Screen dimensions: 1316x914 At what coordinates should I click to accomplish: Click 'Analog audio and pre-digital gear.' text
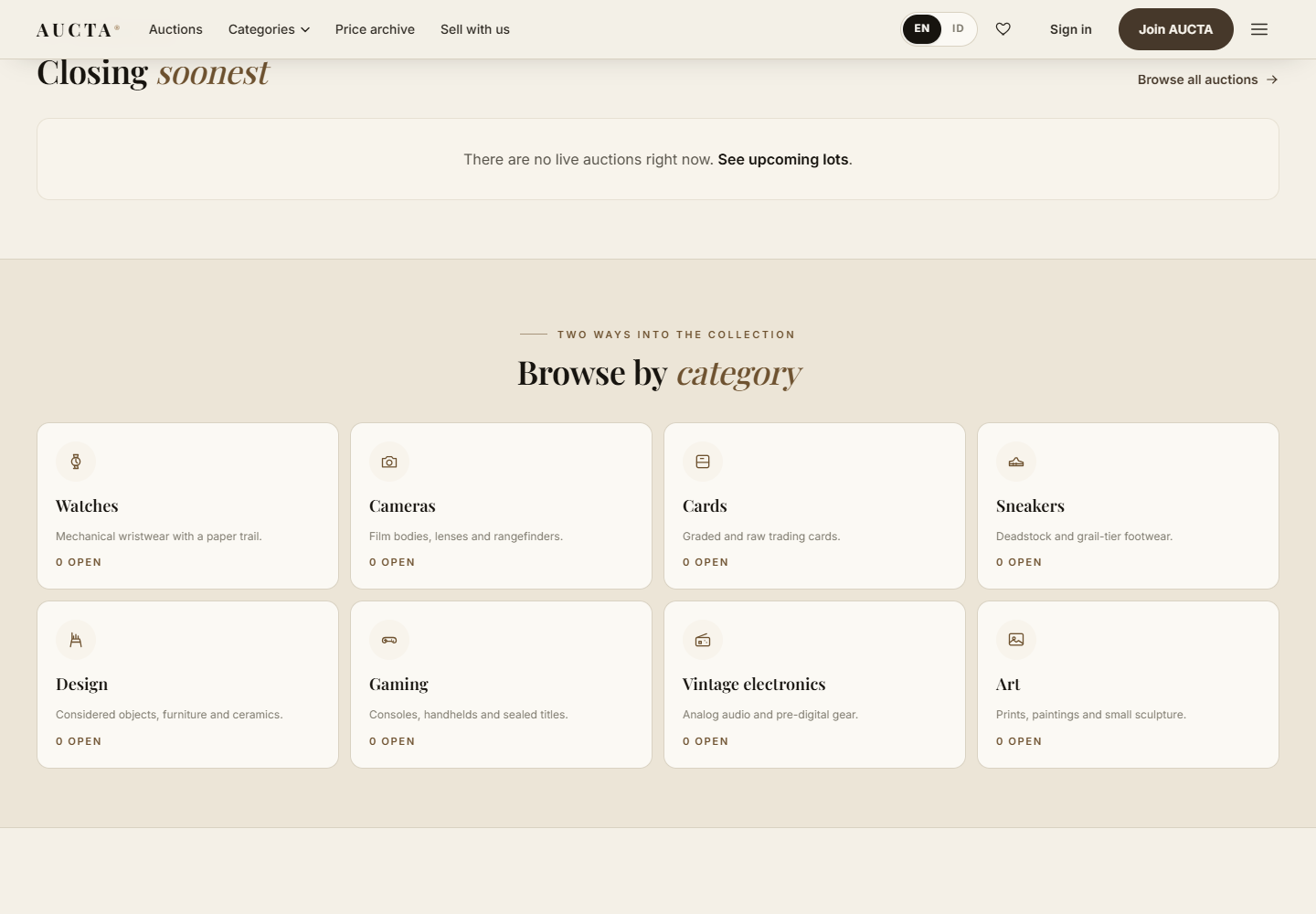770,715
